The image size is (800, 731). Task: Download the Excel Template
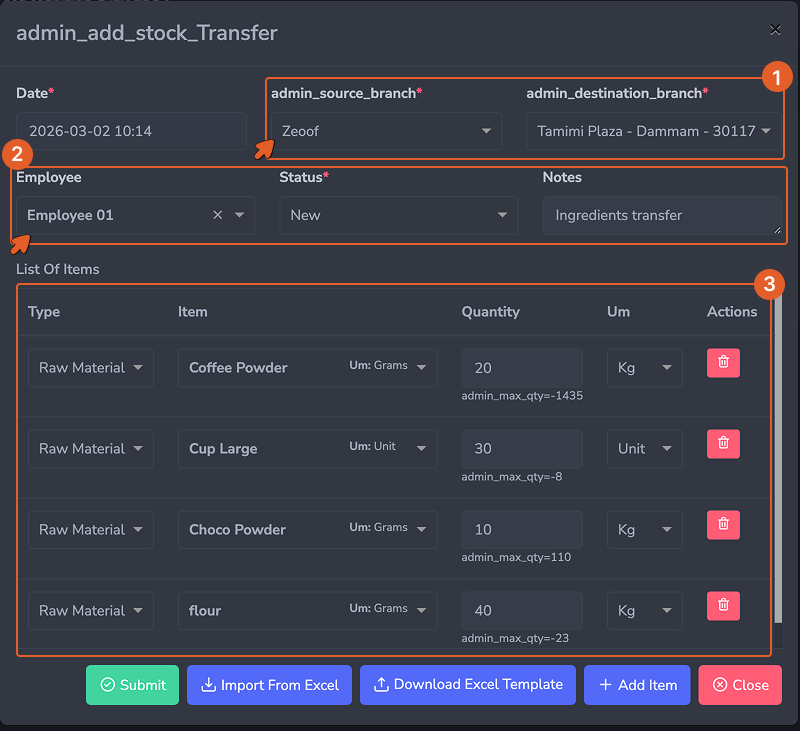click(x=468, y=685)
